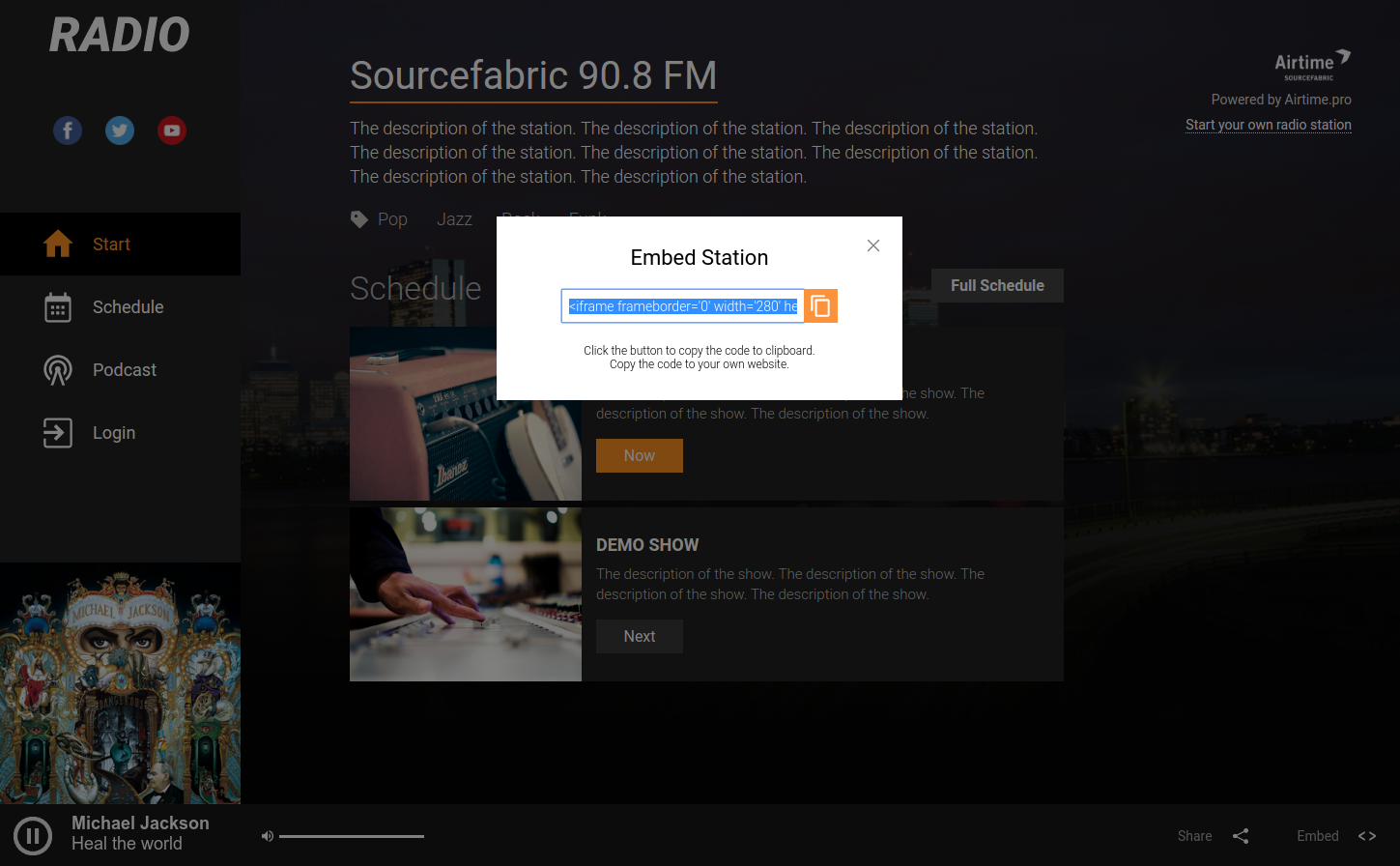The height and width of the screenshot is (866, 1400).
Task: Click the Embed label in the player bar
Action: (1318, 836)
